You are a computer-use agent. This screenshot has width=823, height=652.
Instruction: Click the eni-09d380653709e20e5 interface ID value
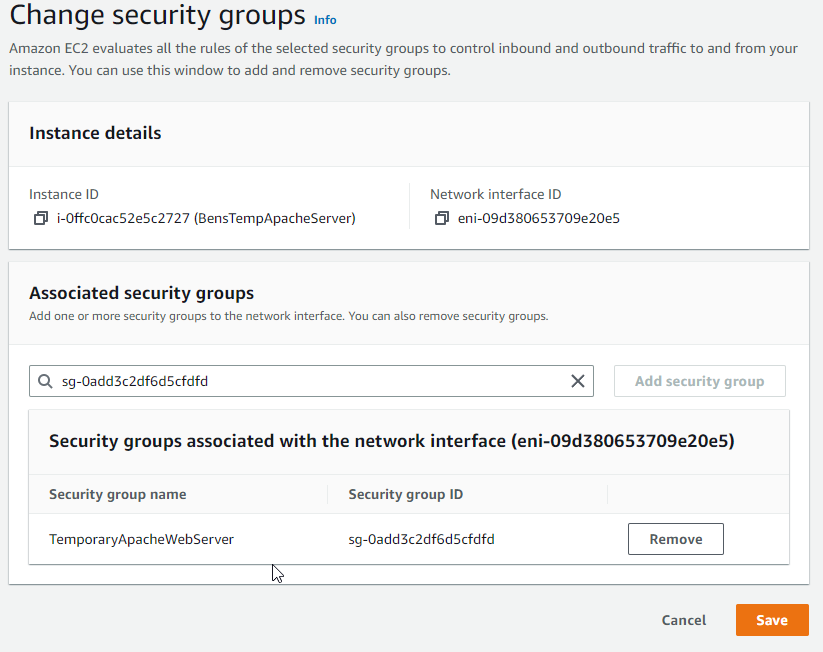(538, 218)
